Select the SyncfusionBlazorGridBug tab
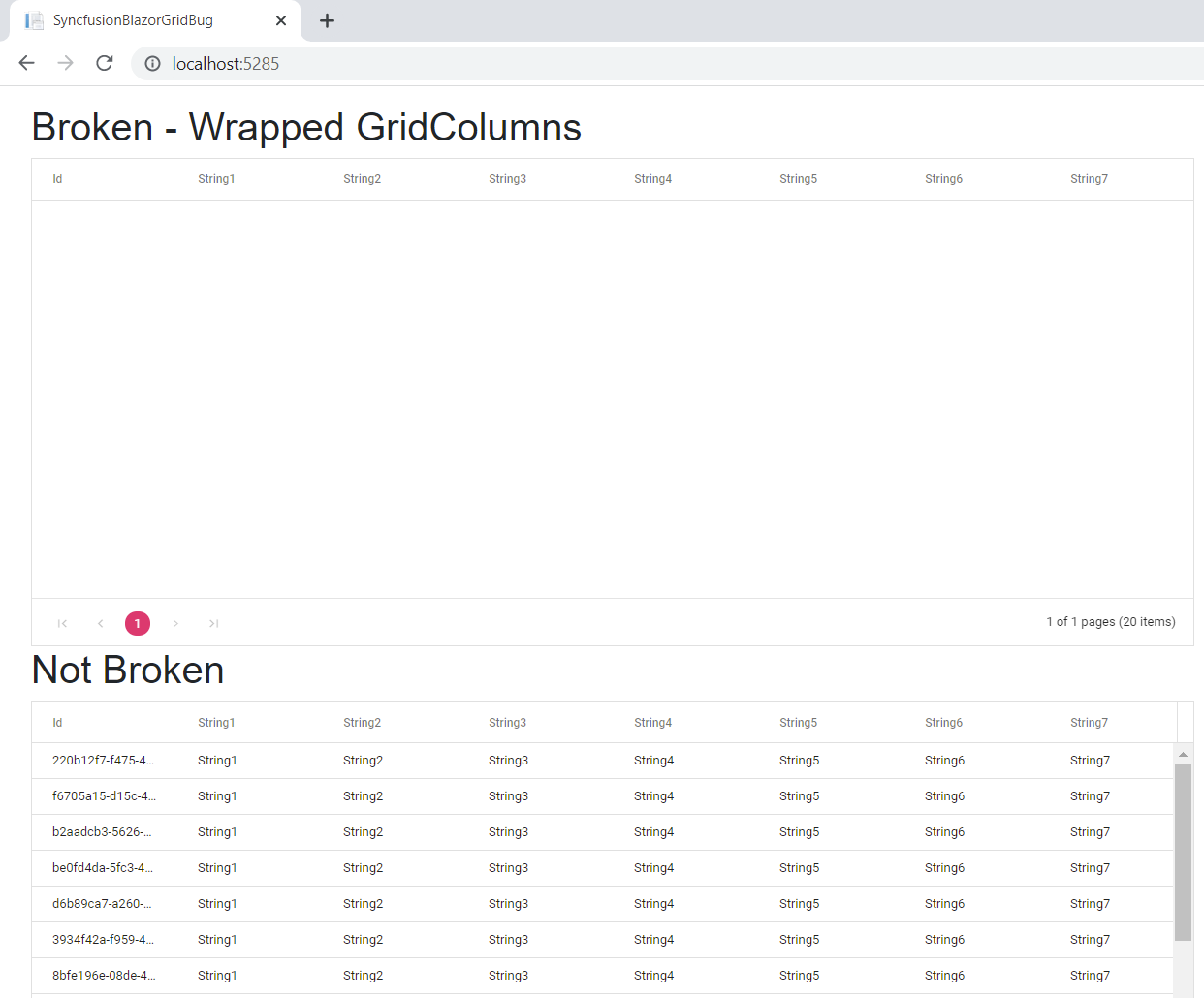The height and width of the screenshot is (998, 1204). (133, 20)
